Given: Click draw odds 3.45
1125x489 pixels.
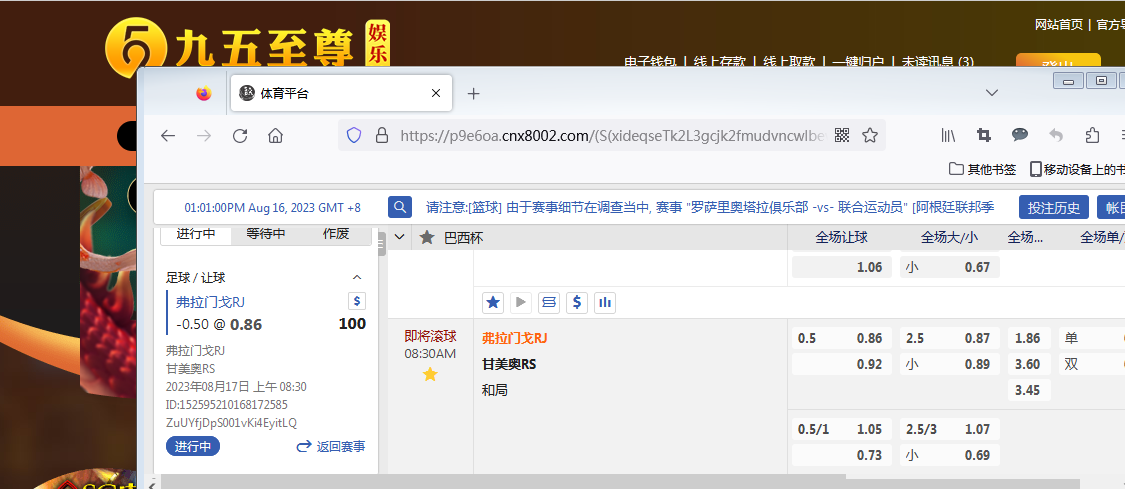Looking at the screenshot, I should pos(1028,390).
